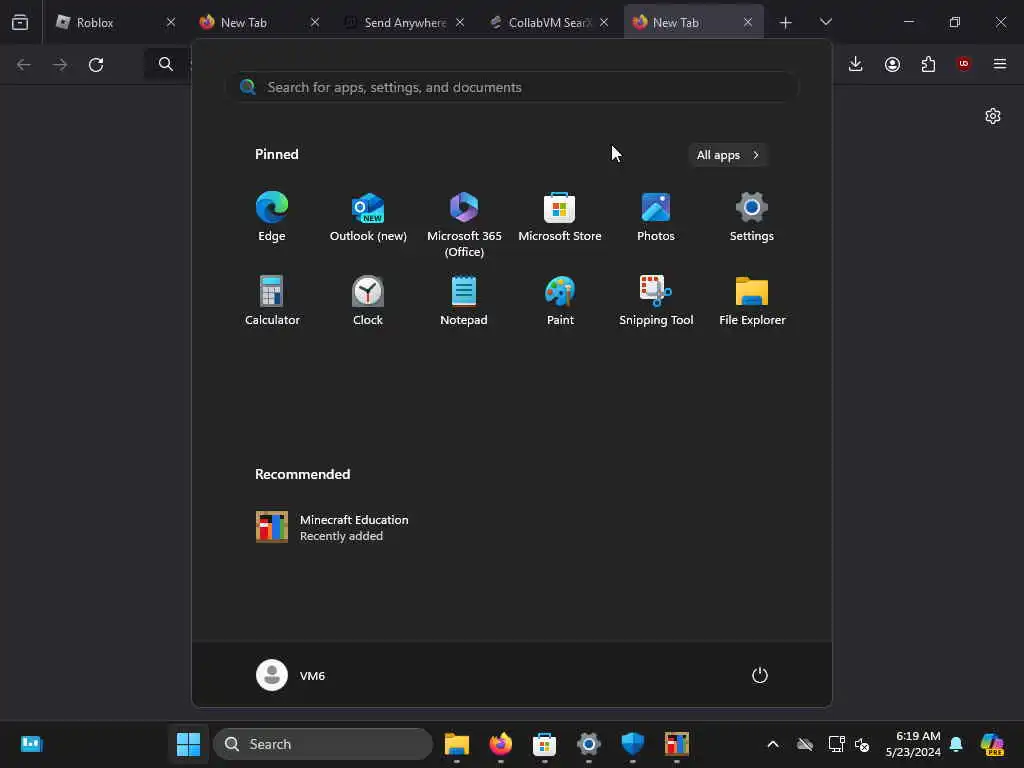Close the CollabVM SearX tab
Screen dimensions: 1024x768
pyautogui.click(x=604, y=22)
